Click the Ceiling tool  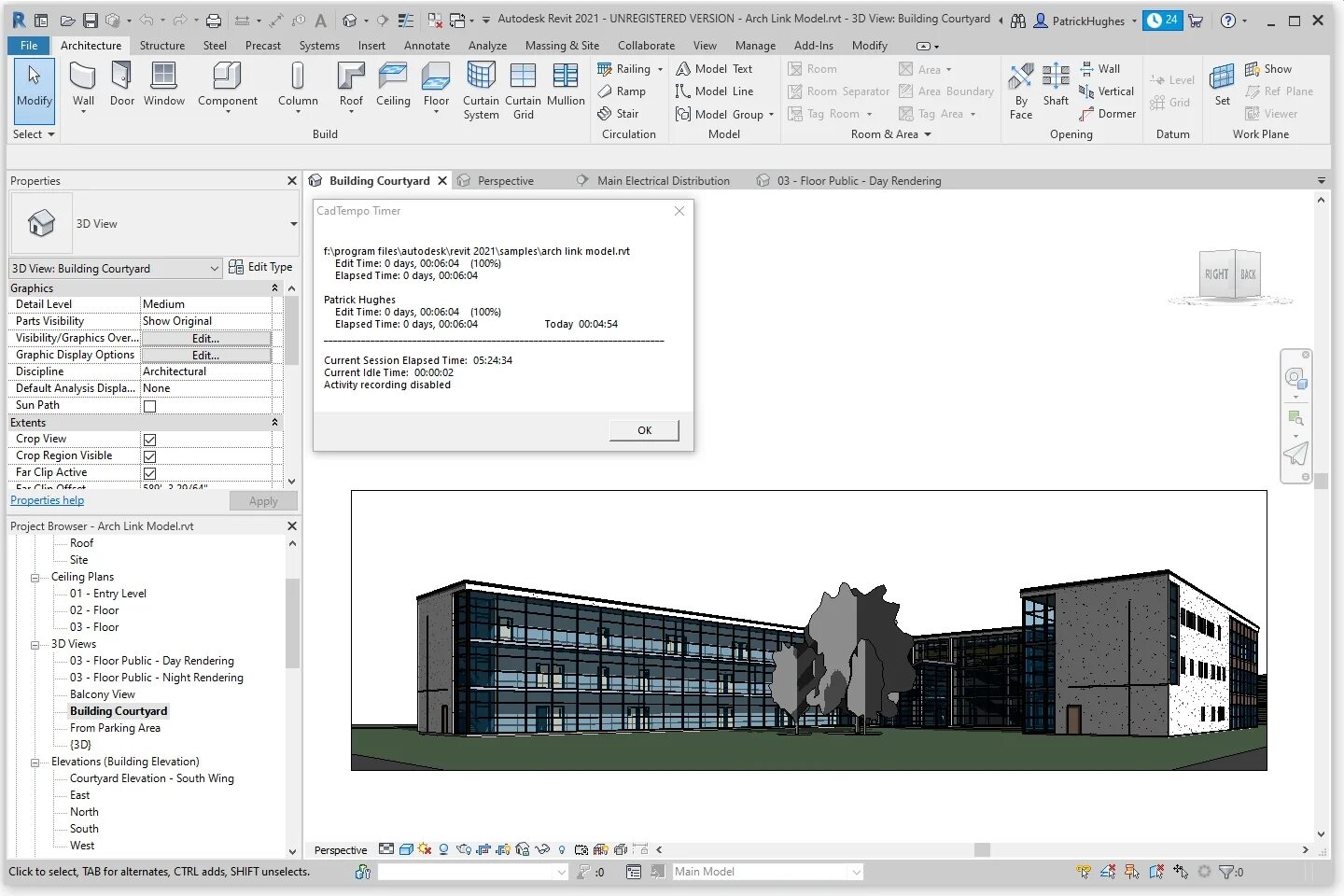pyautogui.click(x=393, y=86)
